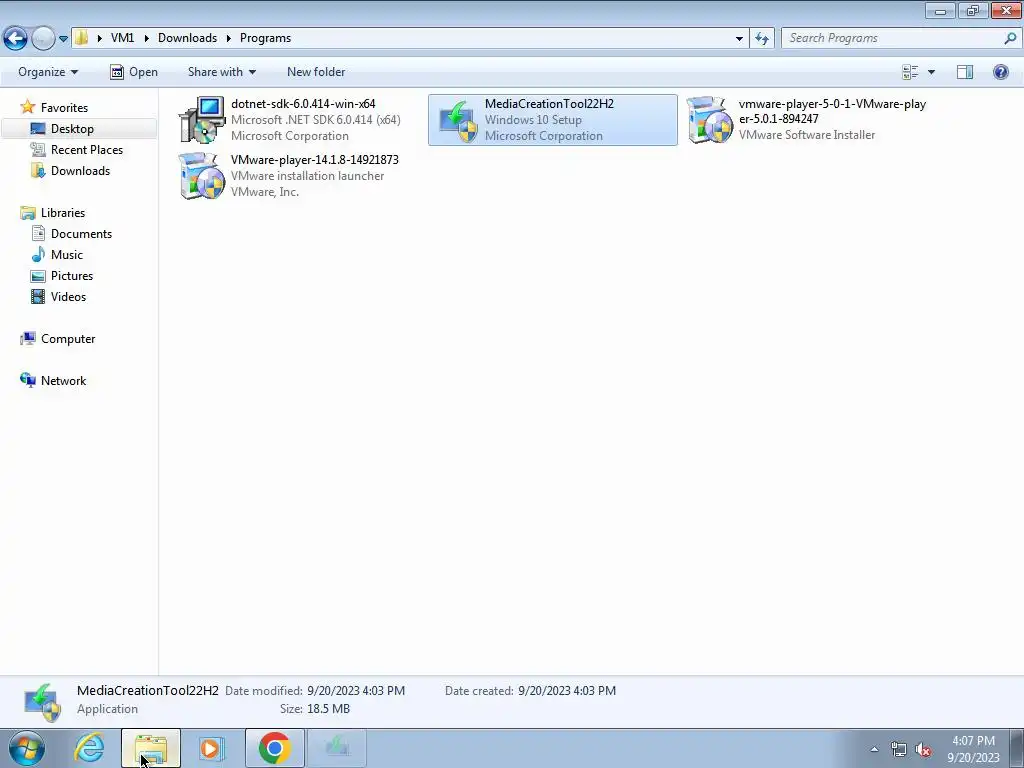Refresh the folder view
This screenshot has width=1024, height=768.
[761, 38]
